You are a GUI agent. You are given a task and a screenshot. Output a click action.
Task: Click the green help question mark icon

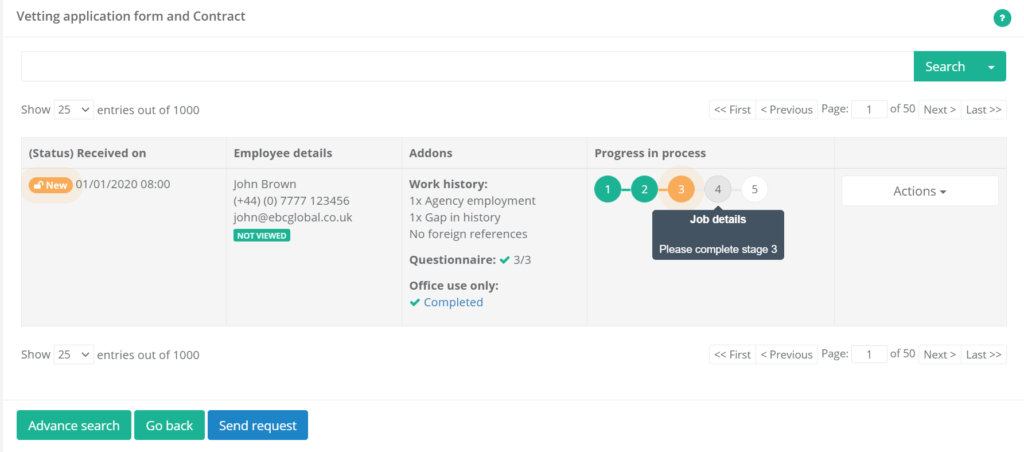(x=1000, y=18)
